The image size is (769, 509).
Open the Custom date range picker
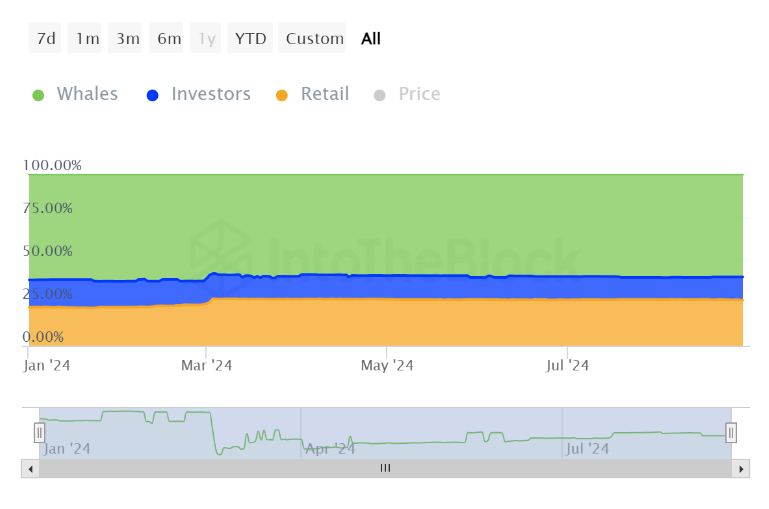pyautogui.click(x=312, y=38)
